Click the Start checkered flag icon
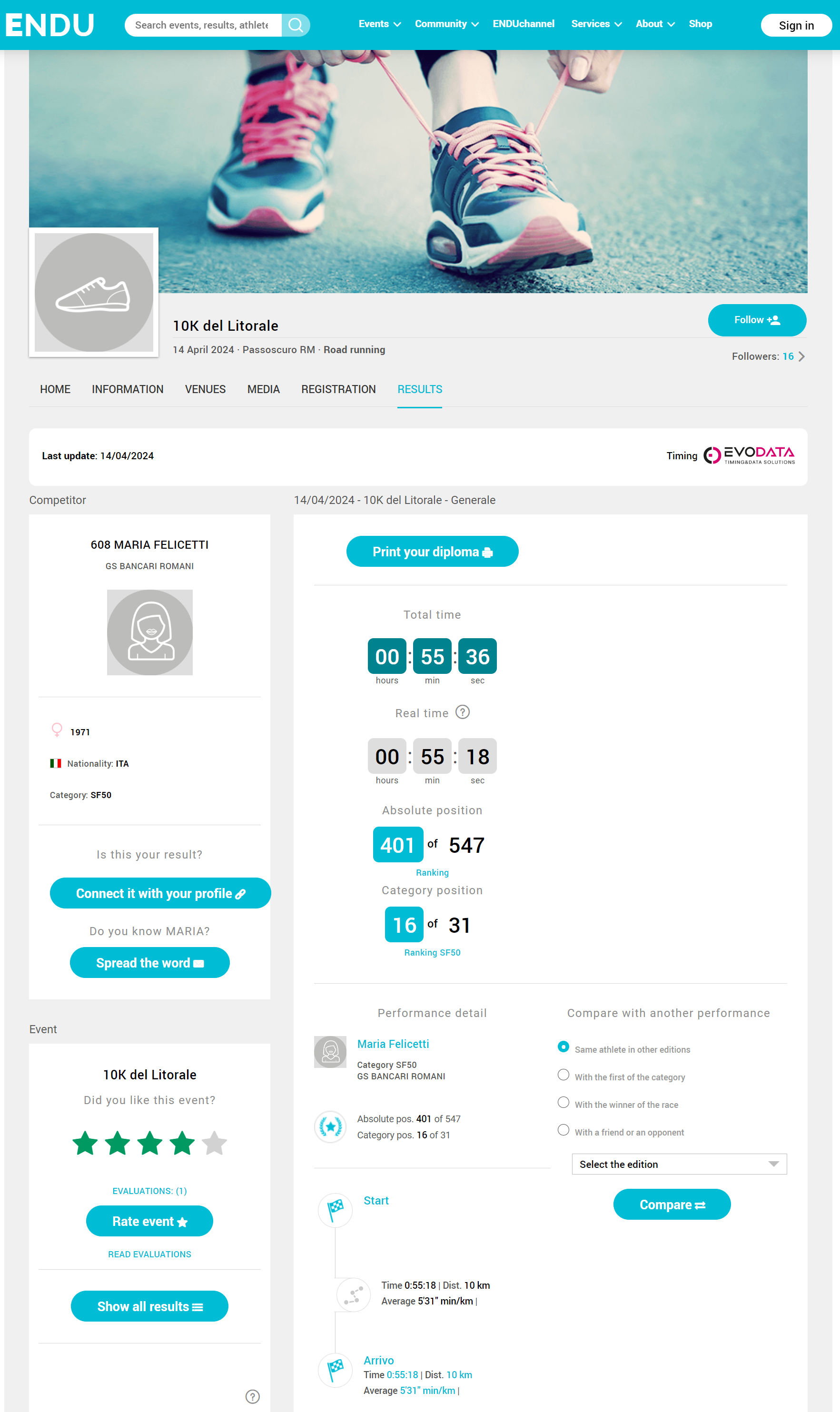Image resolution: width=840 pixels, height=1412 pixels. pos(335,1209)
